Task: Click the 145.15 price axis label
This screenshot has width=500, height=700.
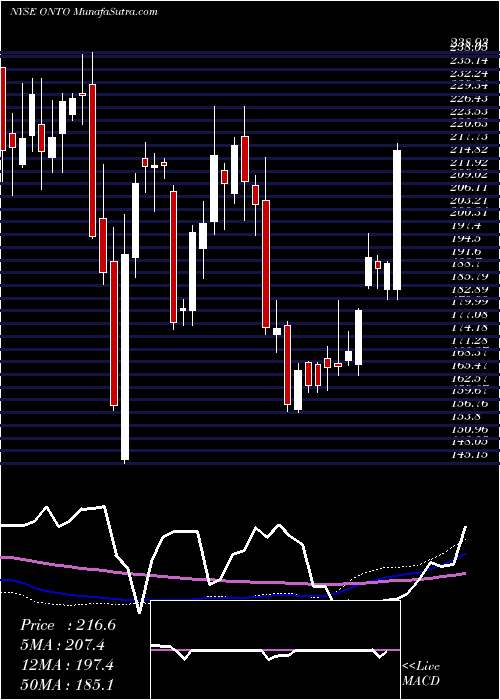Action: click(x=468, y=454)
